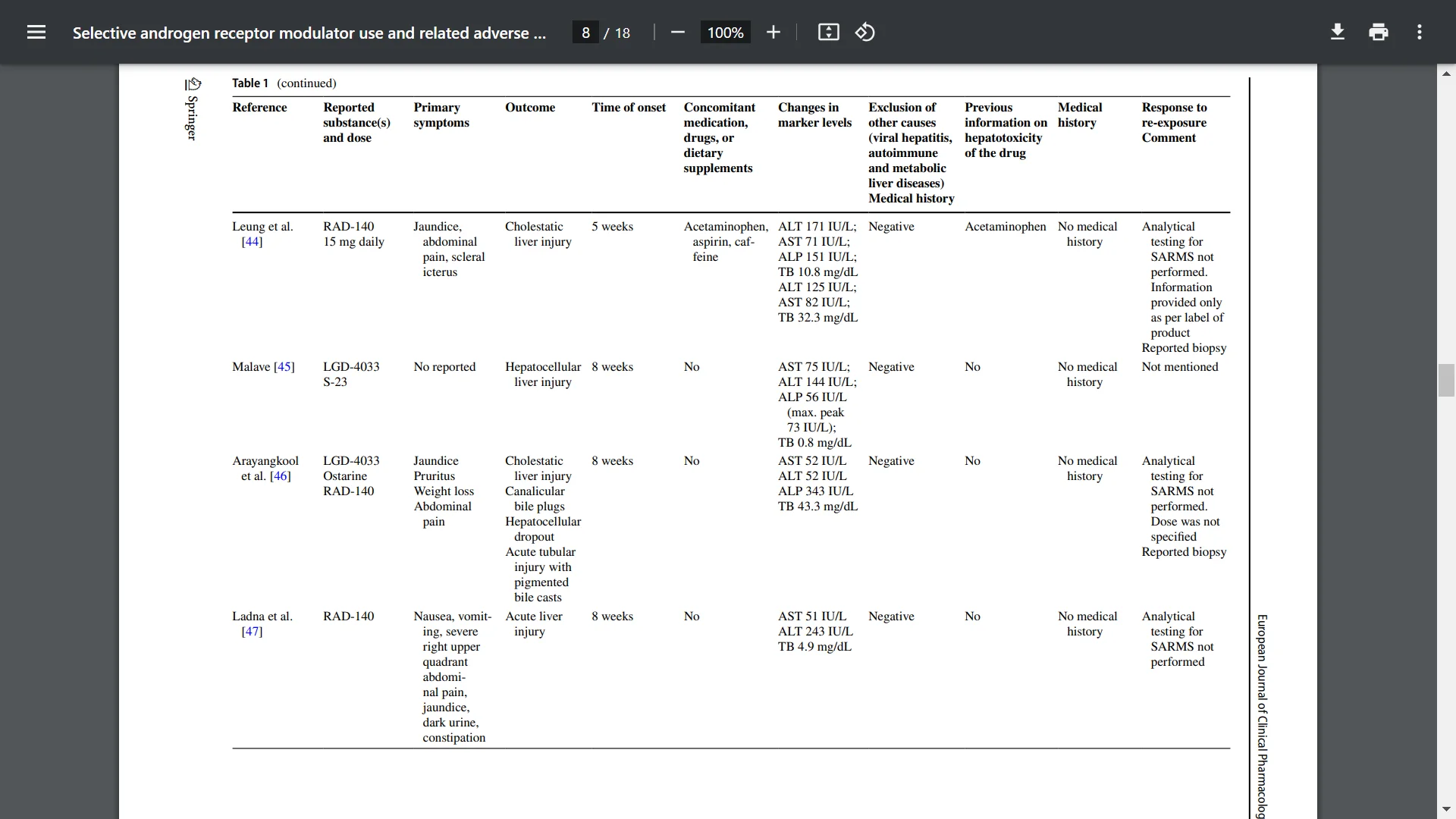Rotate the document counterclockwise

(865, 33)
